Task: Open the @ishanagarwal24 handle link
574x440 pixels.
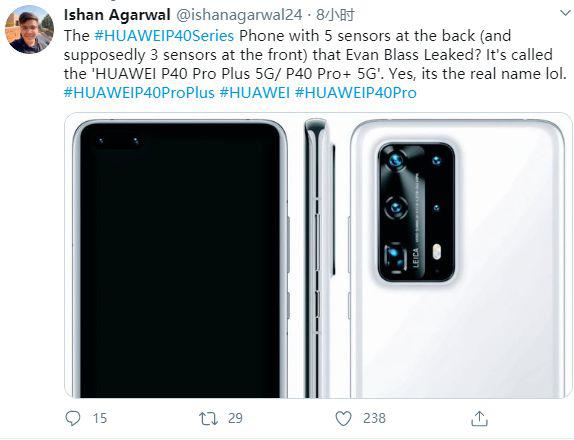Action: coord(239,15)
